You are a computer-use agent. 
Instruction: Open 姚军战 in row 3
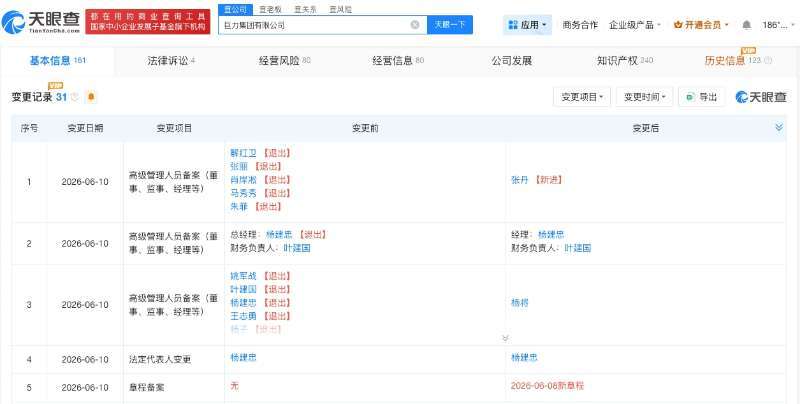click(x=243, y=276)
